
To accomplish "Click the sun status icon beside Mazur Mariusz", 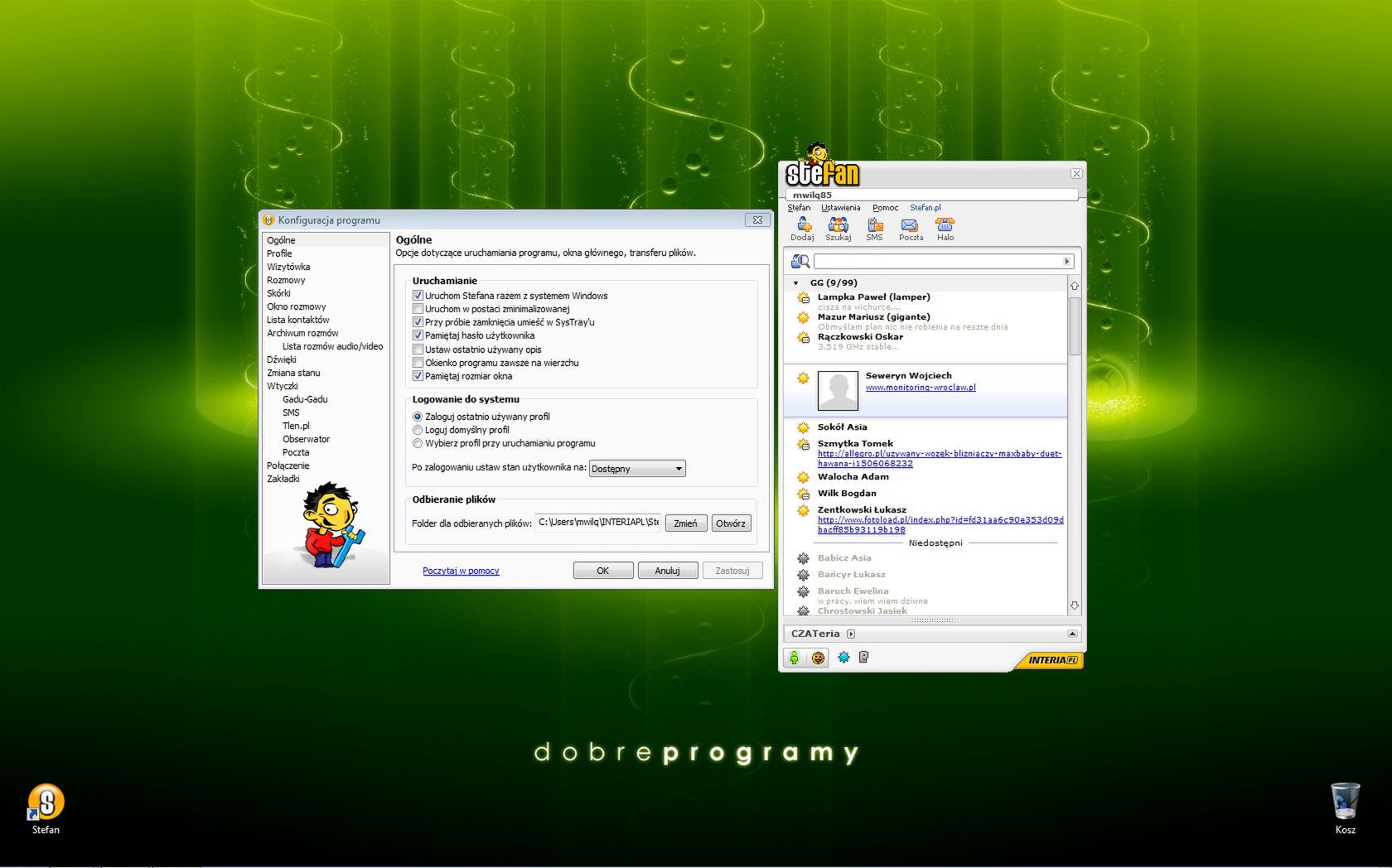I will [803, 318].
